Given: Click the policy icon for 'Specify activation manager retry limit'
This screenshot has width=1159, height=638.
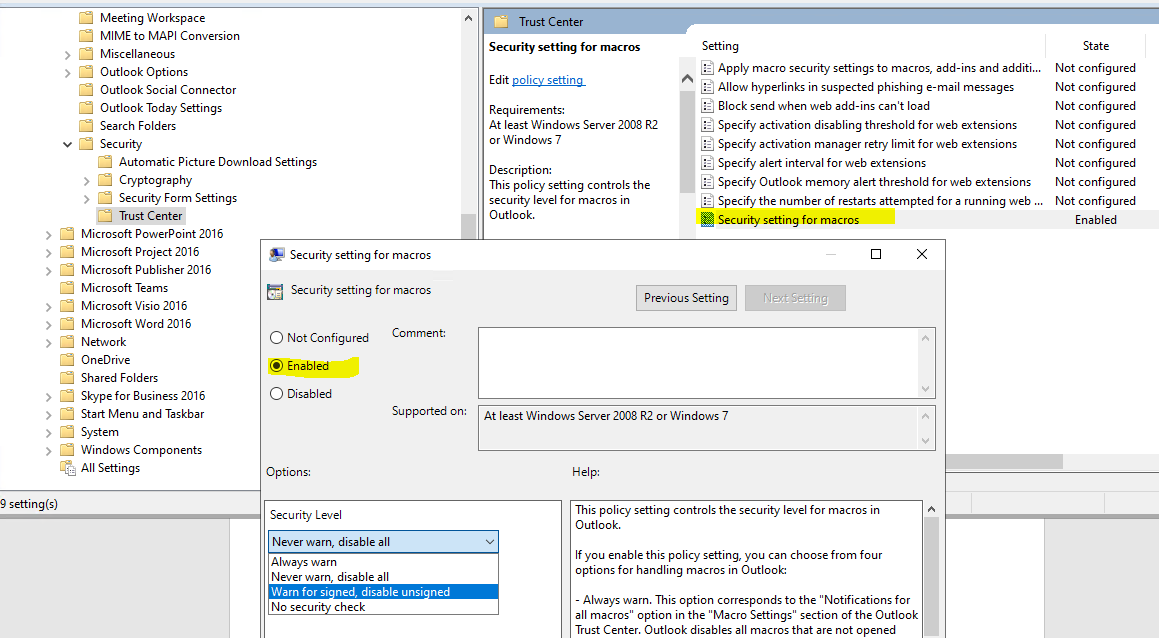Looking at the screenshot, I should pyautogui.click(x=707, y=144).
